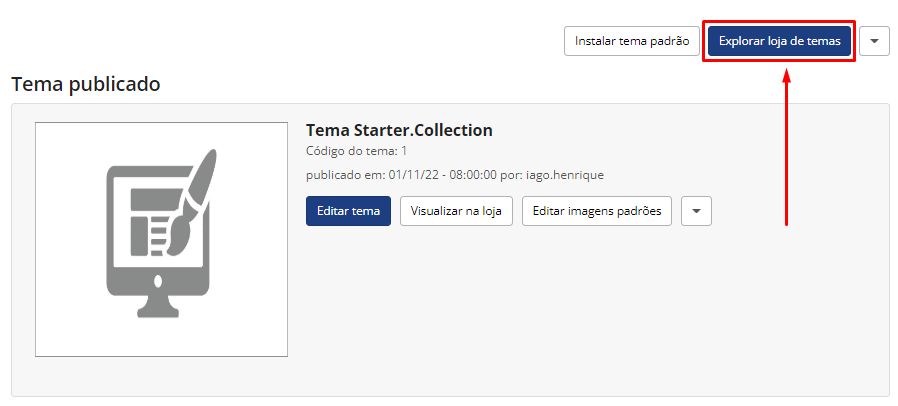This screenshot has width=898, height=406.
Task: Expand the dropdown beside Explorar loja de temas
Action: (x=874, y=41)
